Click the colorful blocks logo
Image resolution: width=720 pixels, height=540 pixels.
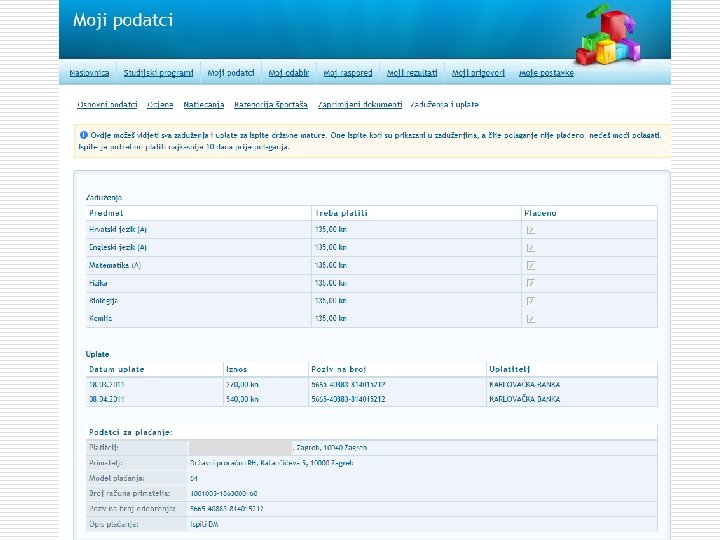pyautogui.click(x=608, y=35)
